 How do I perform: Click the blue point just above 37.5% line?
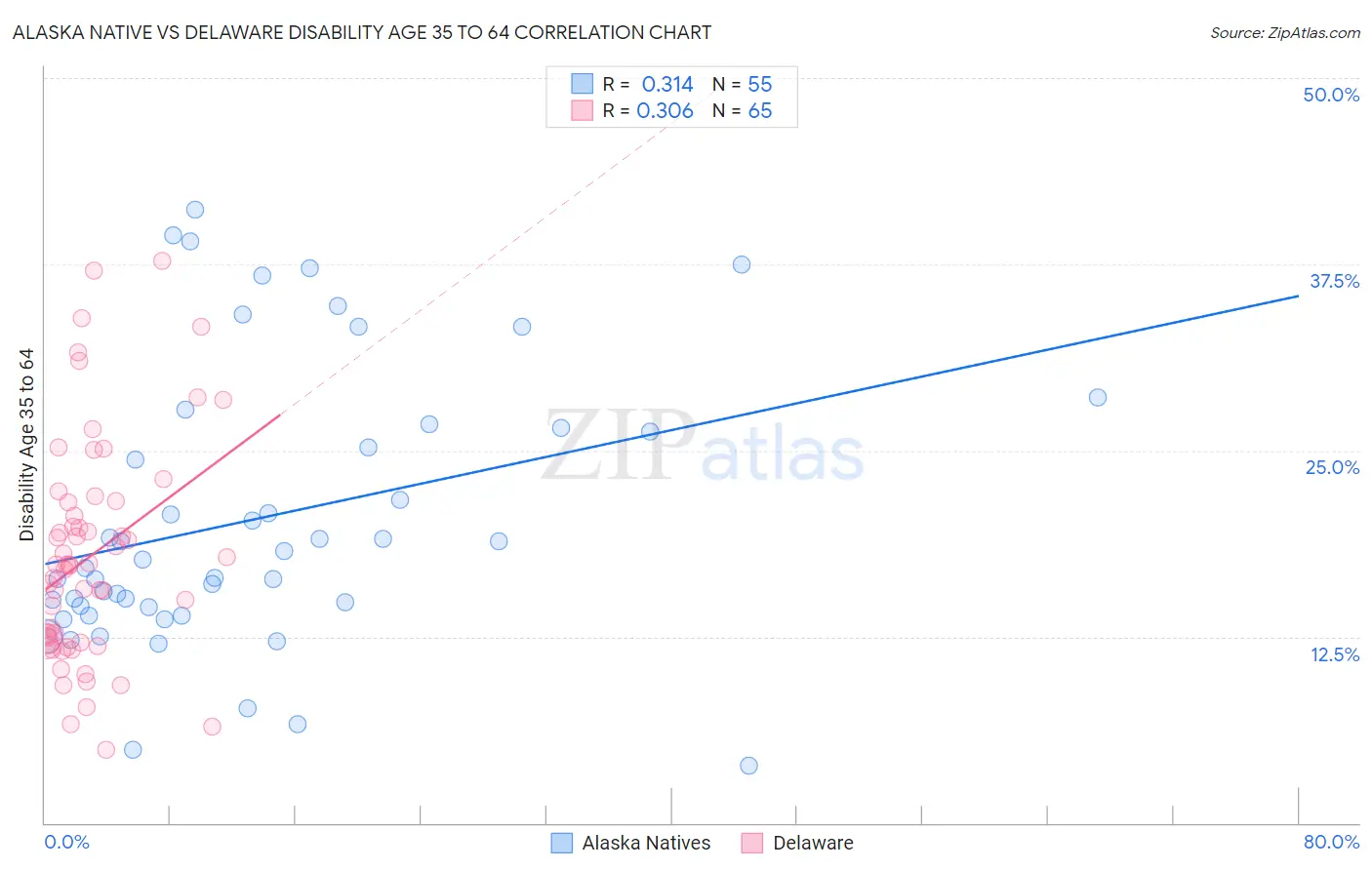coord(742,264)
